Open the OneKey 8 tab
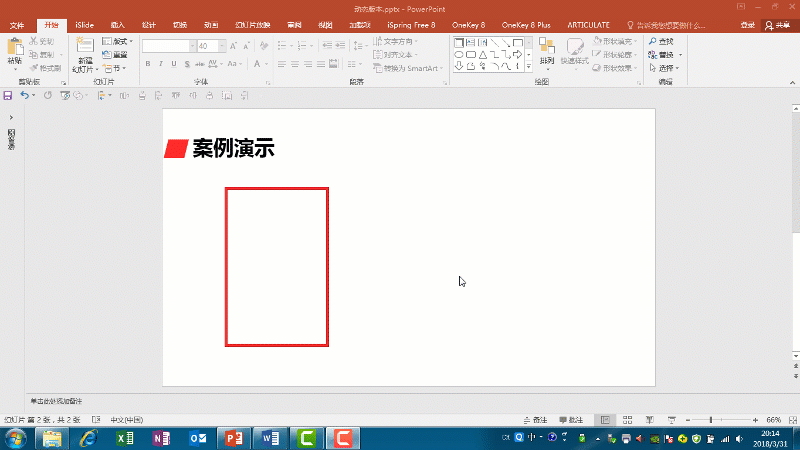The image size is (800, 450). point(468,25)
